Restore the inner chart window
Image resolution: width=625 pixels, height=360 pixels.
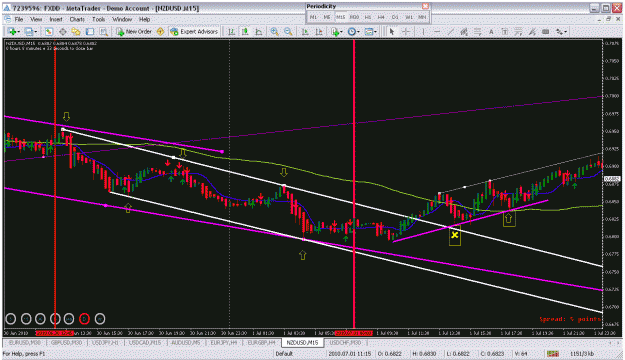pos(609,19)
